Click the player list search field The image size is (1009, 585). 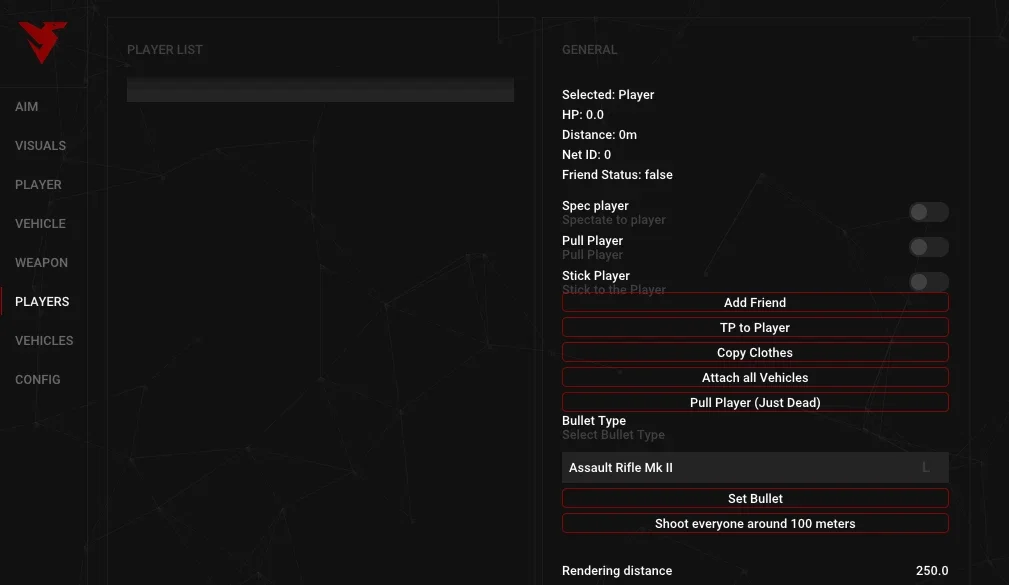point(320,90)
